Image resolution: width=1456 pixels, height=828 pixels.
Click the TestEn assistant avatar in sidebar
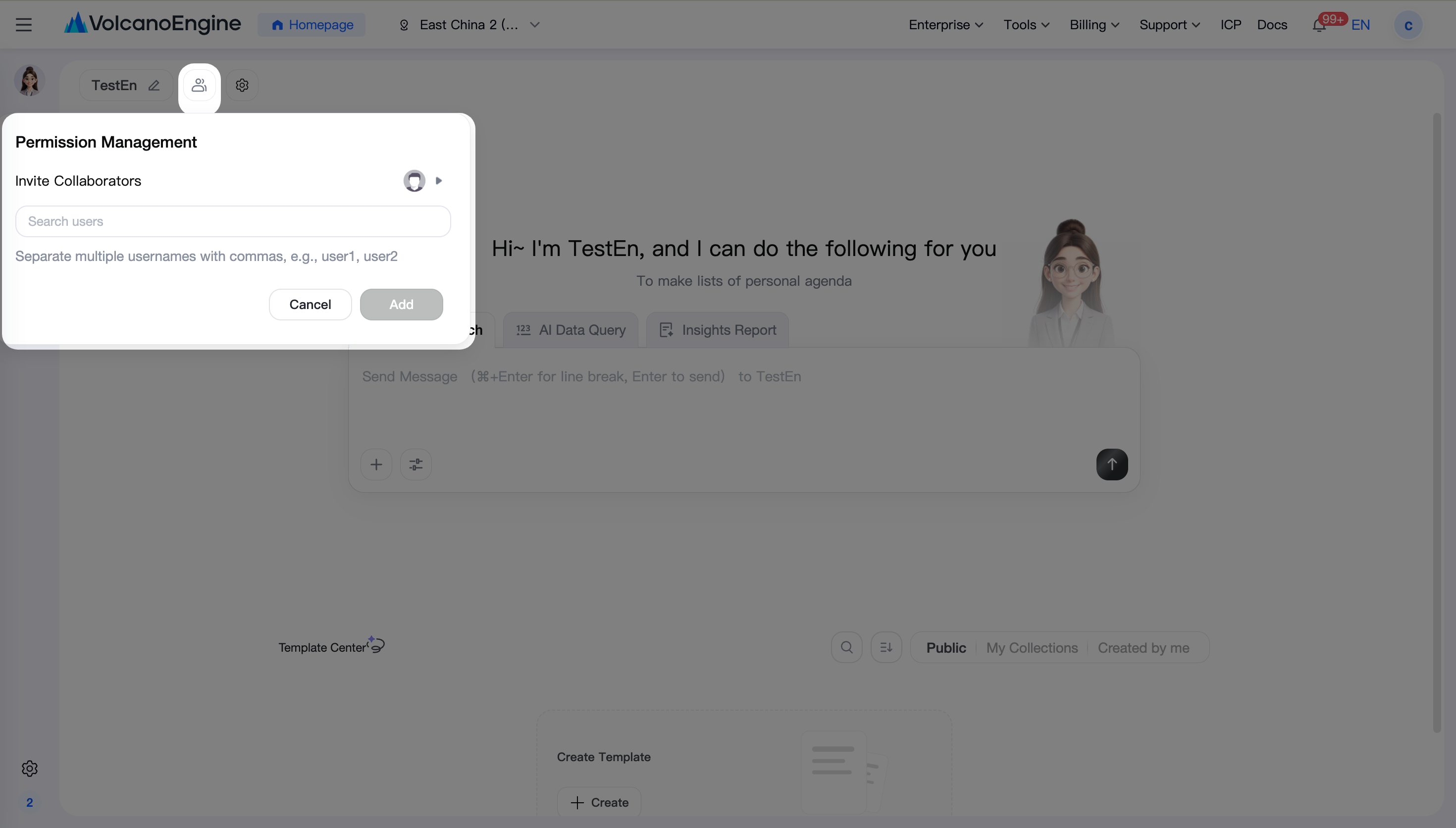30,80
